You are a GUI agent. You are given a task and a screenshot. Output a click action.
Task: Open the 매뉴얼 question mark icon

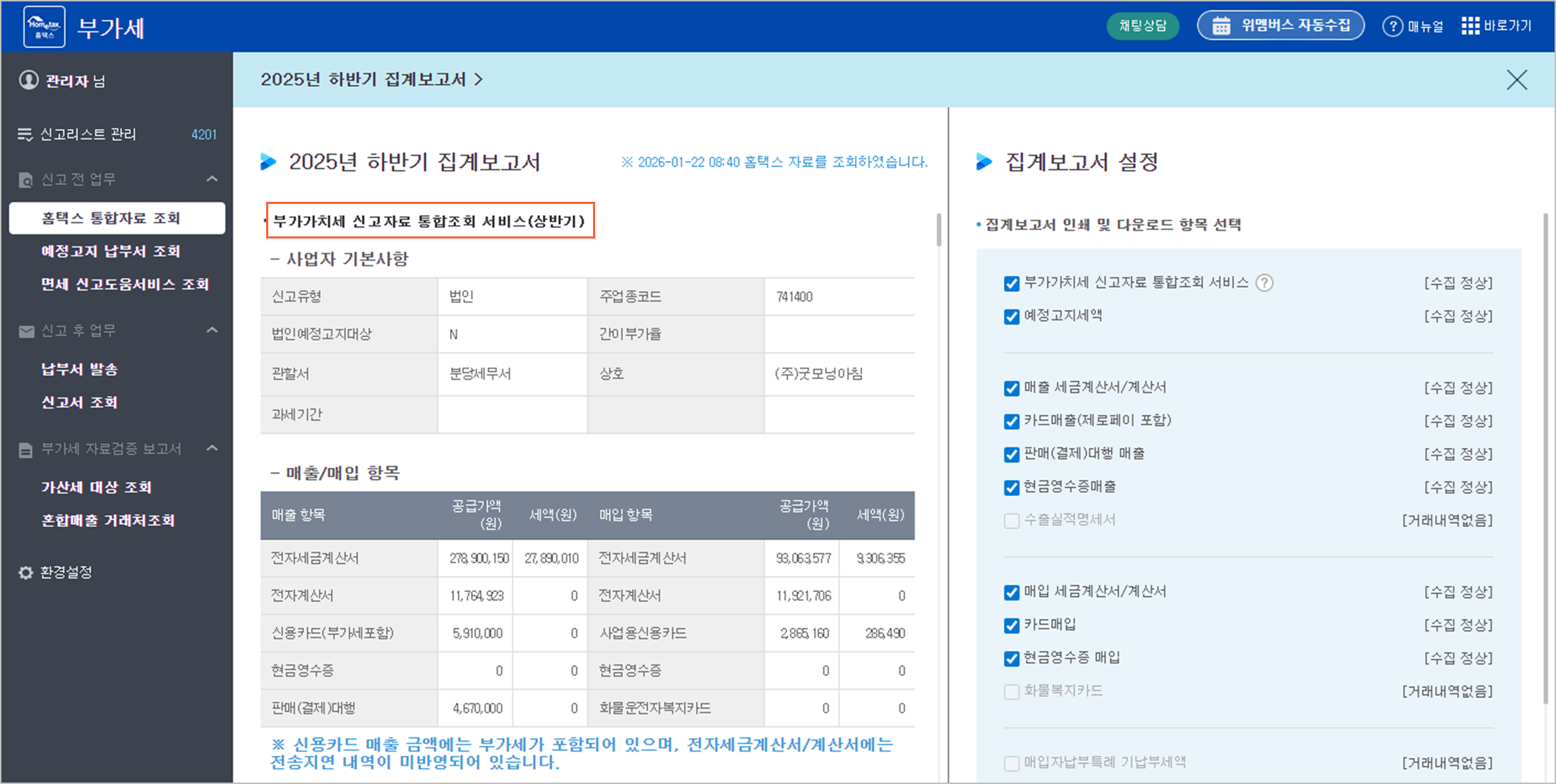[1392, 26]
